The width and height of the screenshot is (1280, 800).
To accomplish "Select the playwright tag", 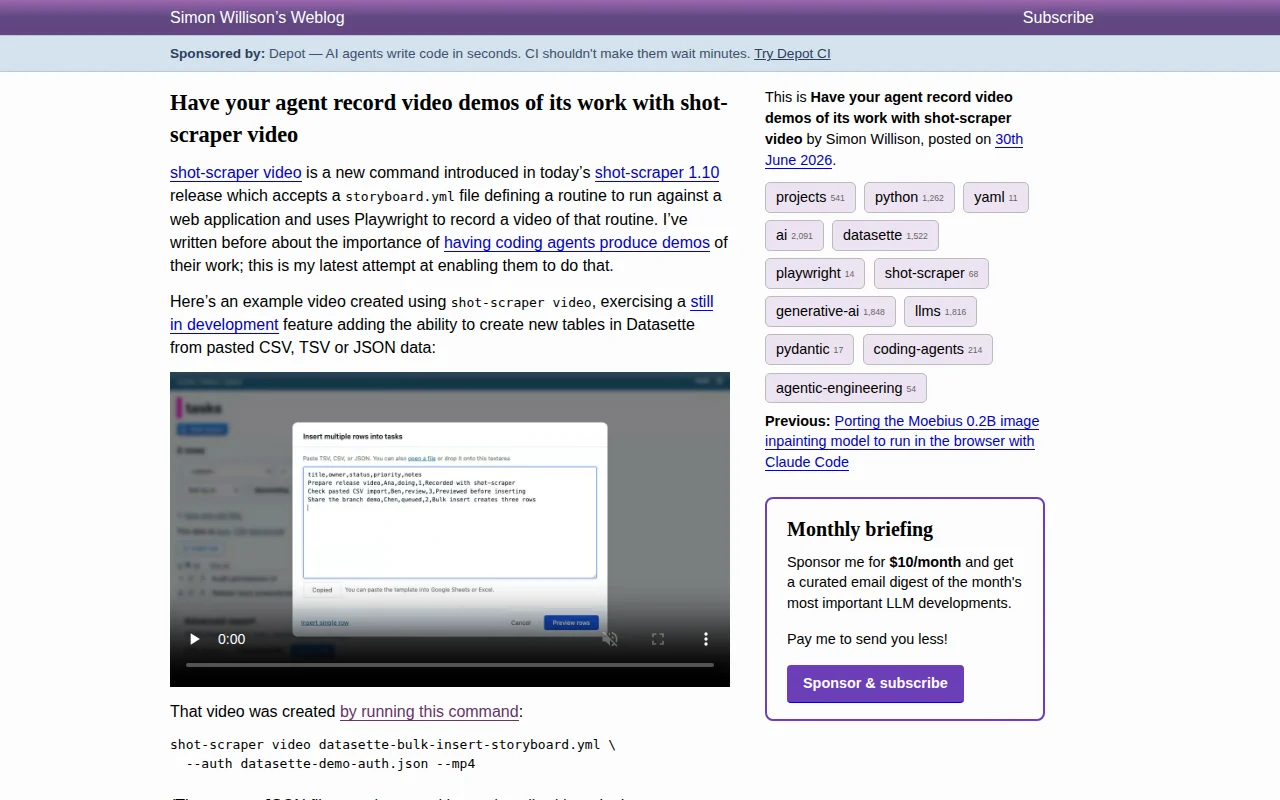I will pos(815,274).
